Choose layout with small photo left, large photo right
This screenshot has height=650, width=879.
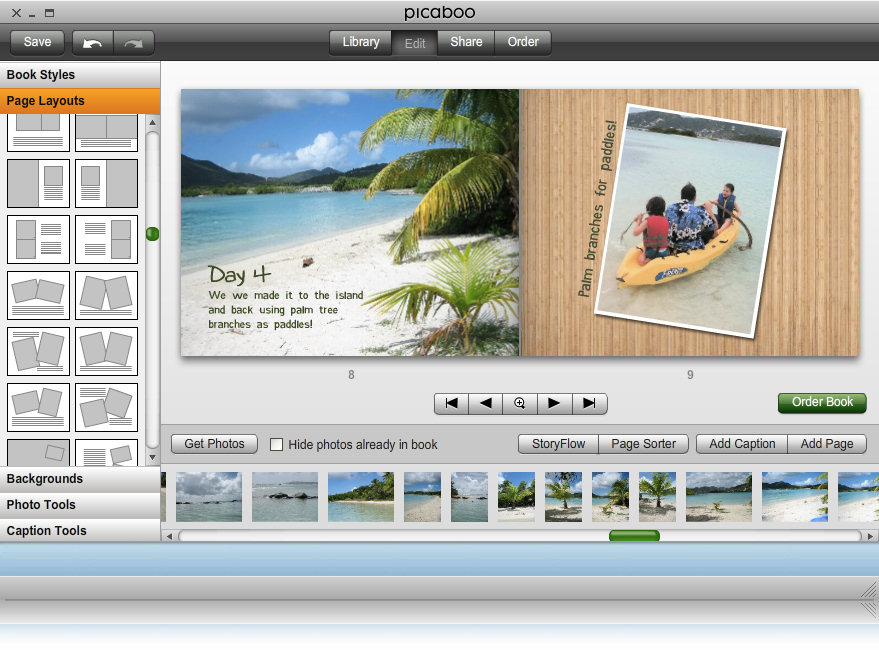pyautogui.click(x=107, y=183)
